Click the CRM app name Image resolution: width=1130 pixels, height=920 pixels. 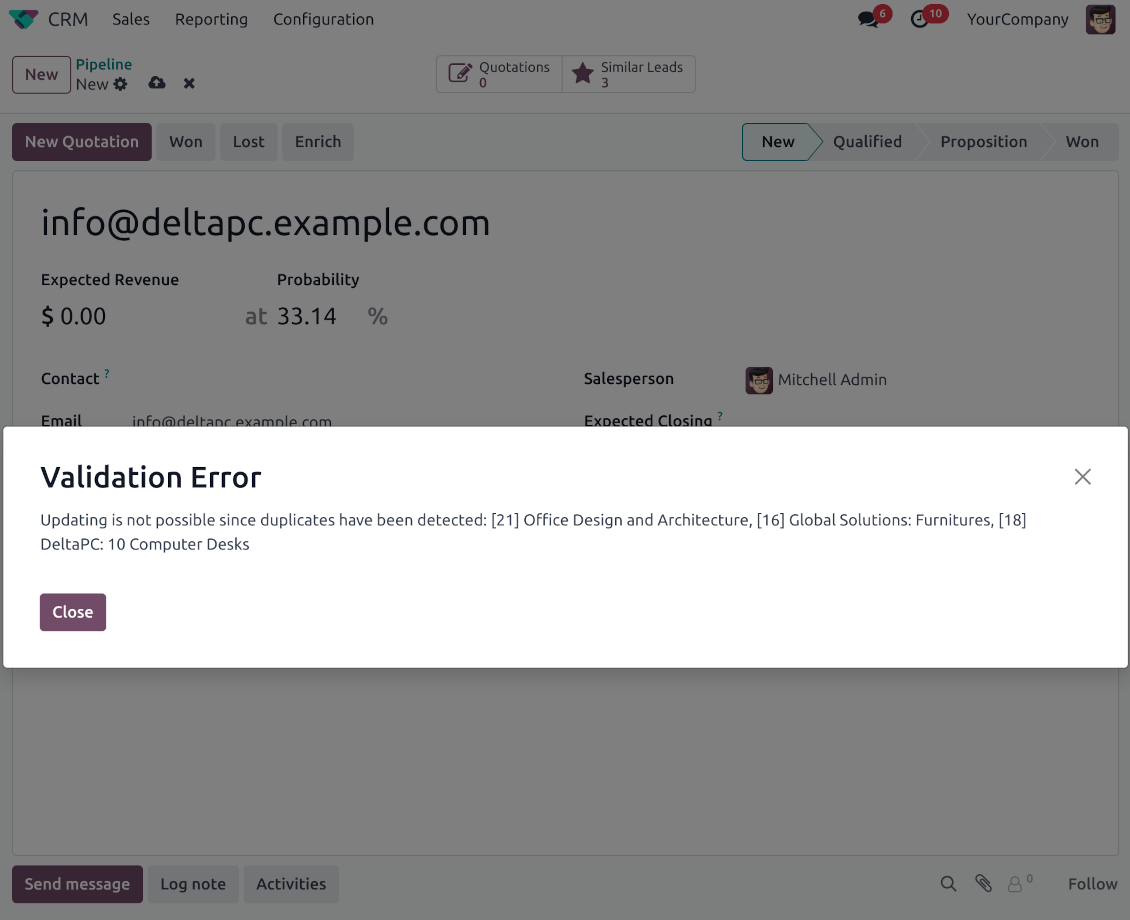pos(68,19)
